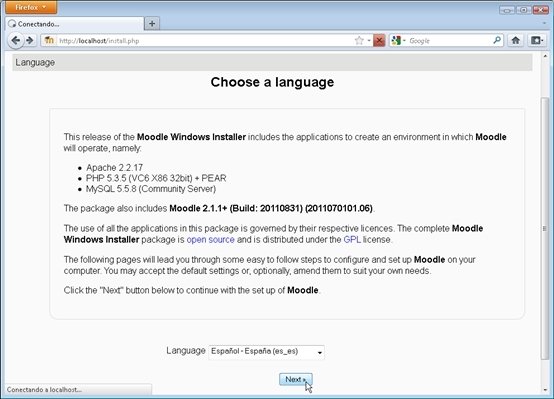Bookmark this page with the star icon

pos(359,41)
